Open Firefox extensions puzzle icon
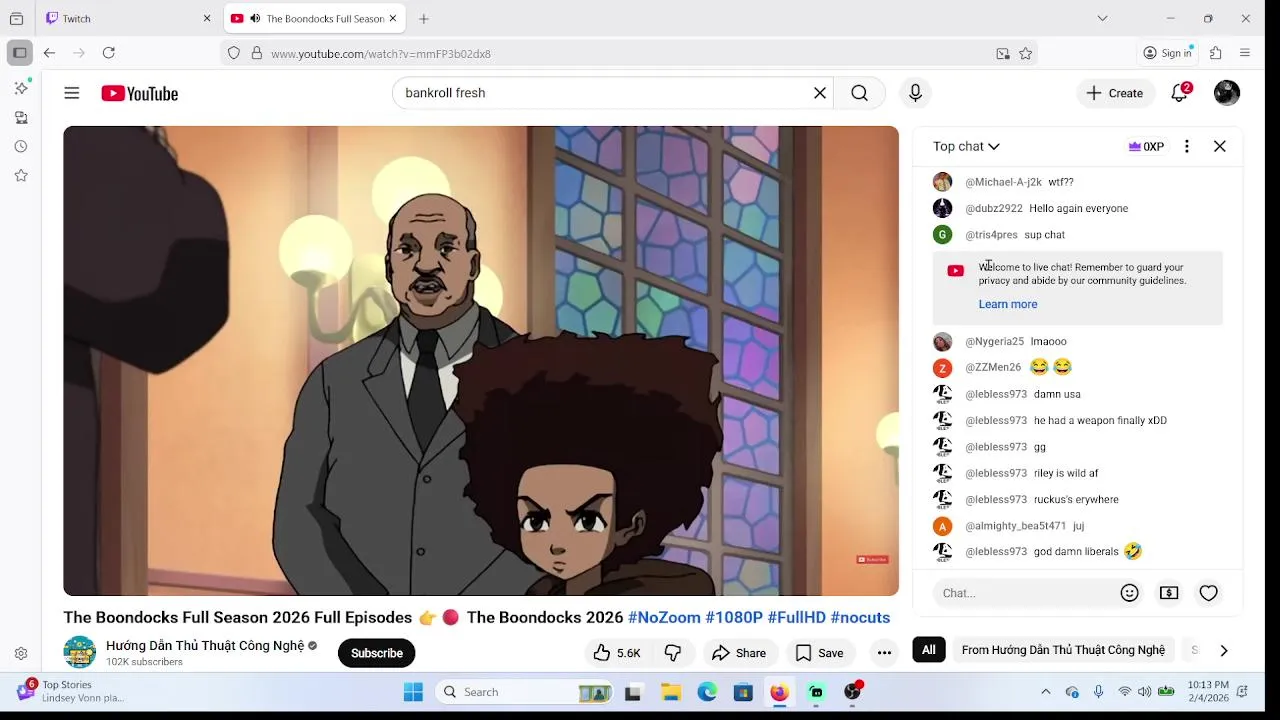This screenshot has width=1280, height=720. [x=1216, y=53]
